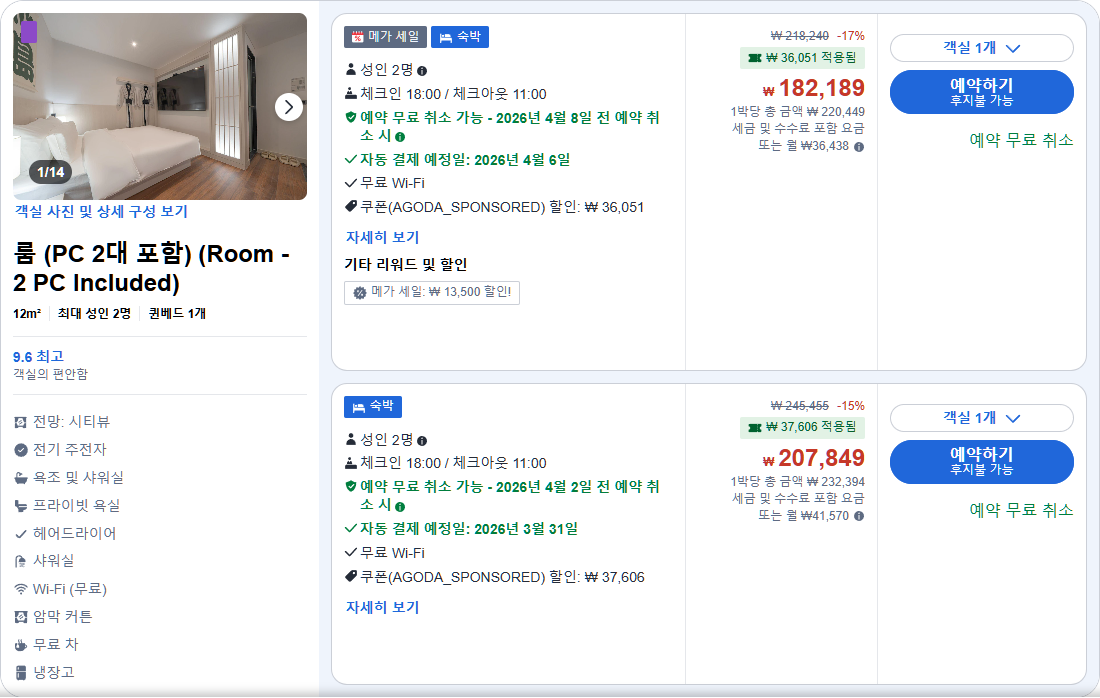Image resolution: width=1100 pixels, height=698 pixels.
Task: Click the hairdryer amenity icon
Action: pyautogui.click(x=20, y=534)
